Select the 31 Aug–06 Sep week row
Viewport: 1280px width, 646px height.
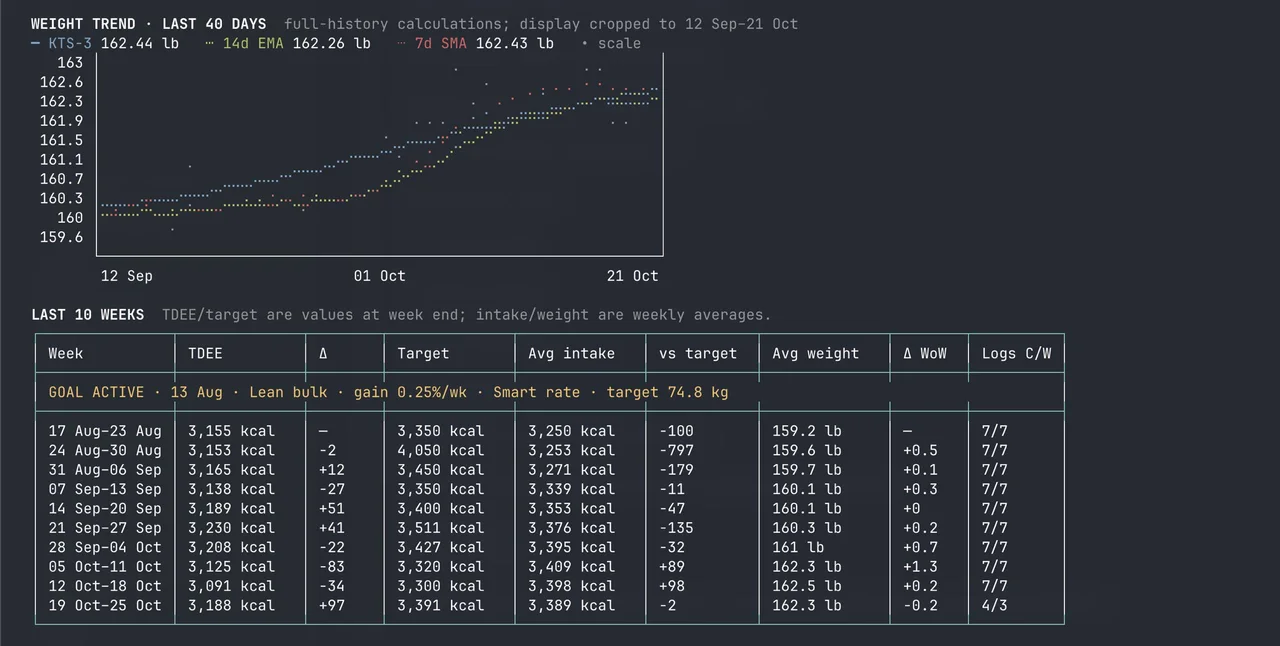point(550,470)
